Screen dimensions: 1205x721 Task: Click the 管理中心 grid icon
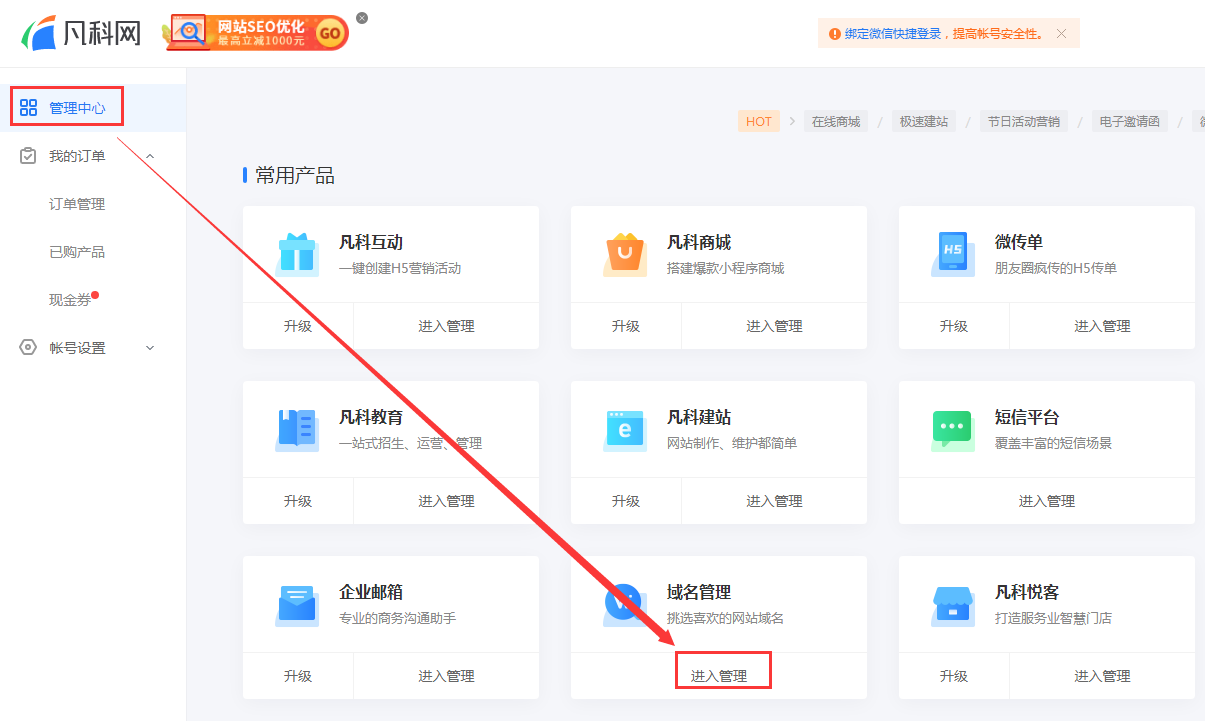(x=28, y=108)
